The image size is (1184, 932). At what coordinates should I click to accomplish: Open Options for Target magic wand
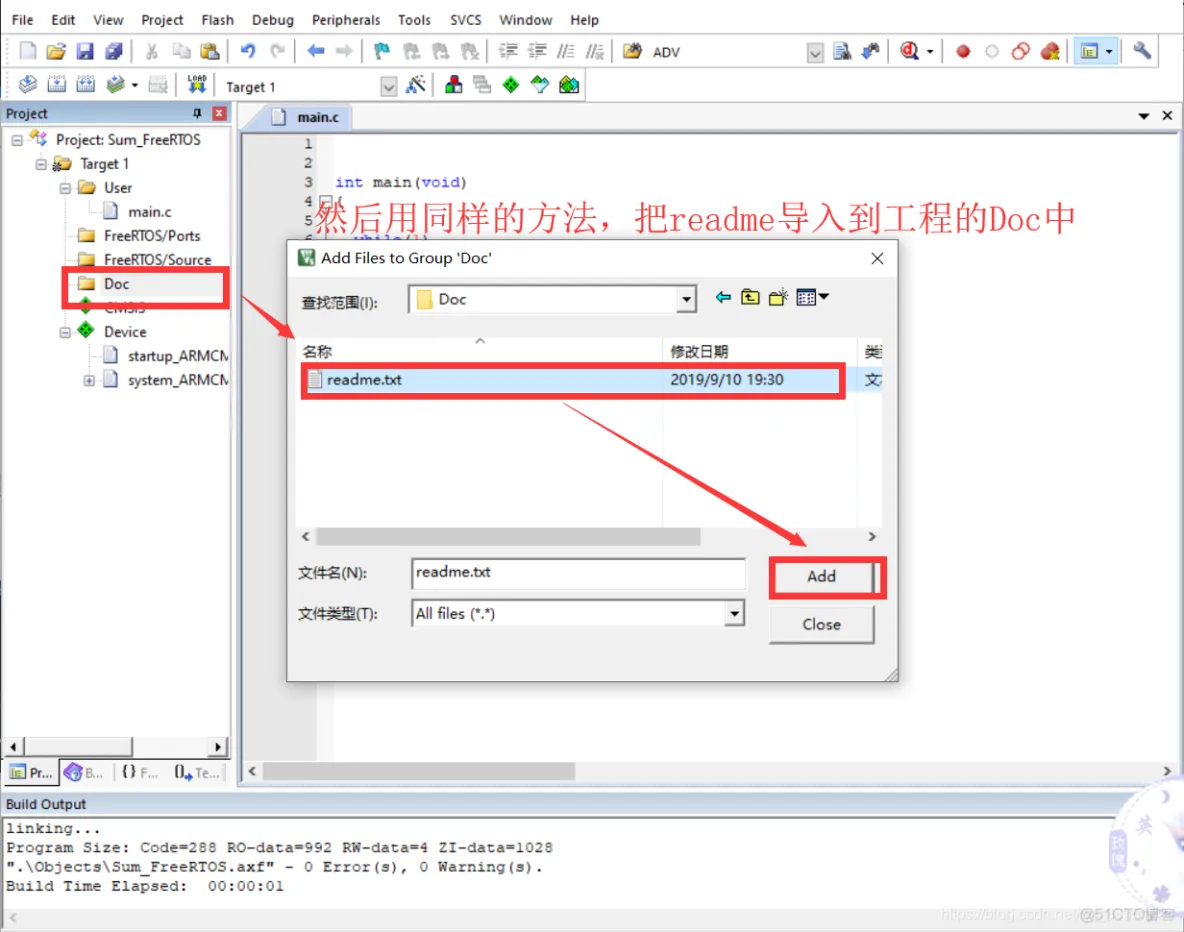[416, 85]
